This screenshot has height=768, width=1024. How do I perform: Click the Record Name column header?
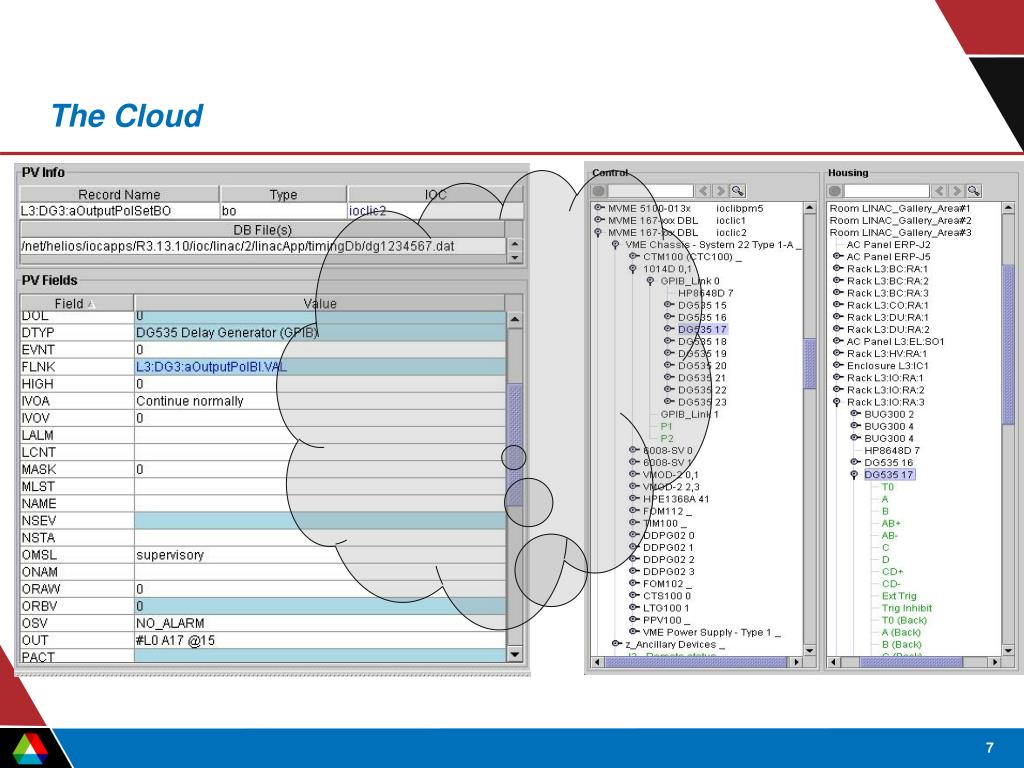coord(119,195)
